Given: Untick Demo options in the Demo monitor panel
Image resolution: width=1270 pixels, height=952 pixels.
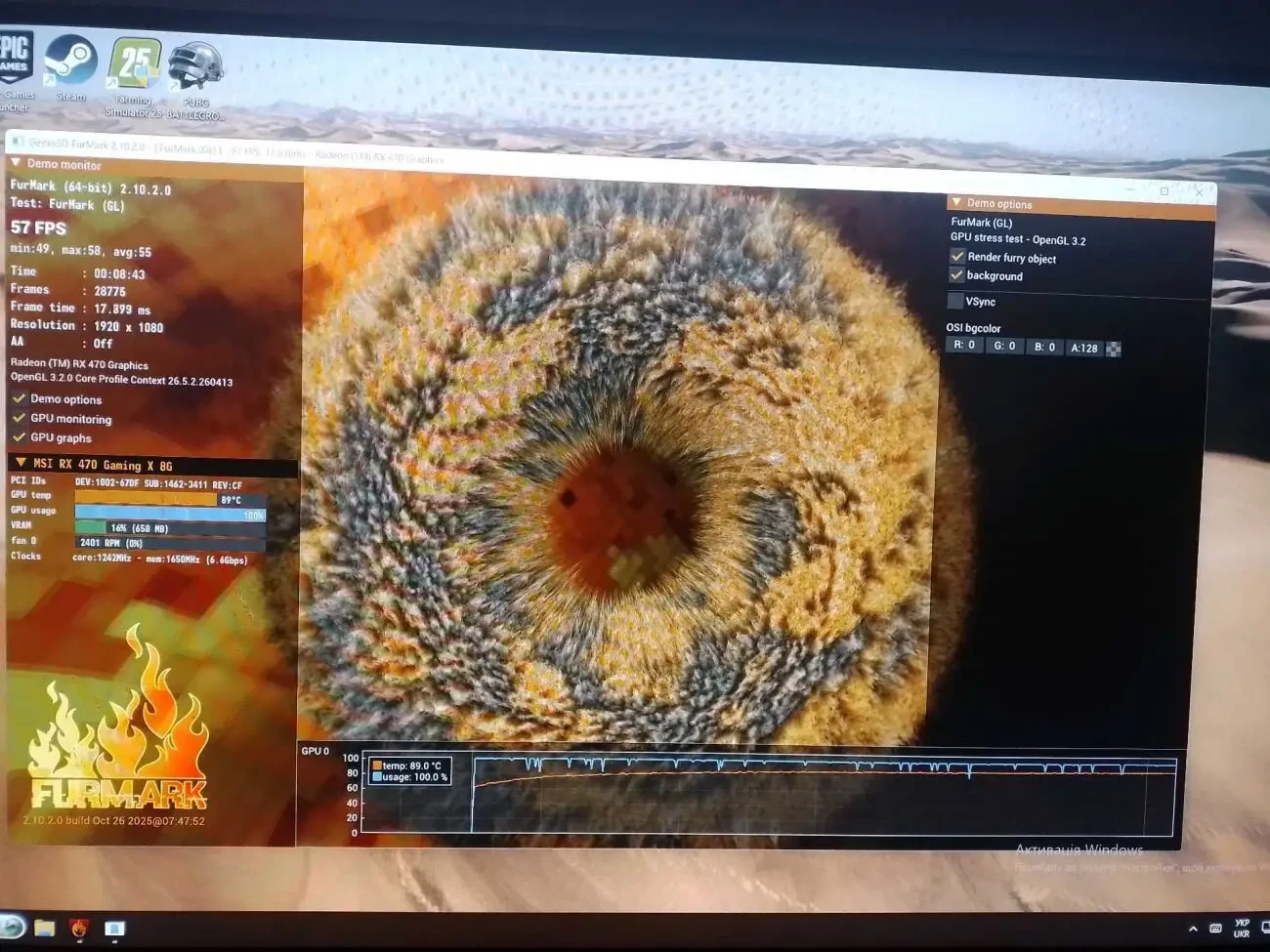Looking at the screenshot, I should tap(19, 398).
